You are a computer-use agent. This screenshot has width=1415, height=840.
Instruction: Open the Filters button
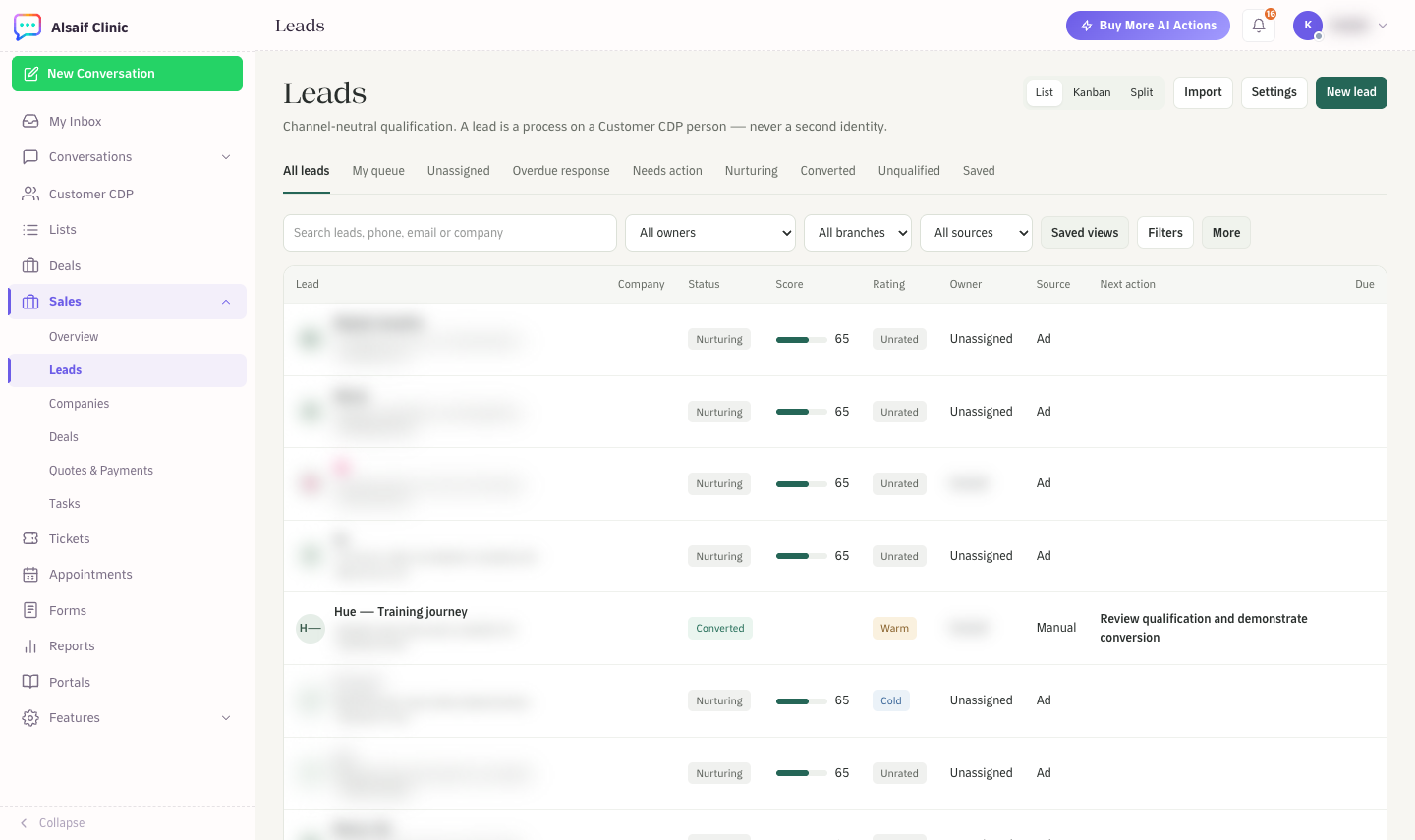1165,233
